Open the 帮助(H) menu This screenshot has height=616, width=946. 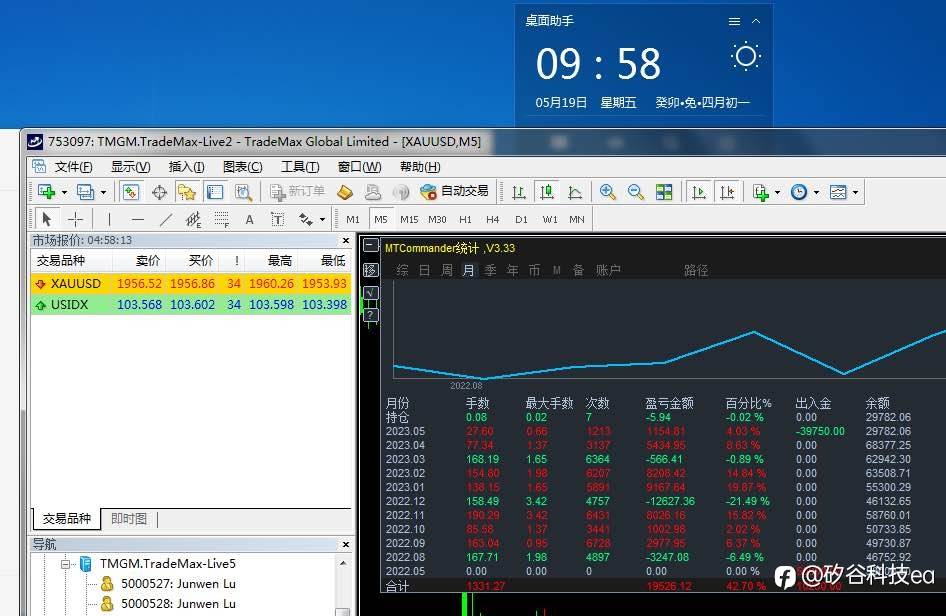pyautogui.click(x=420, y=167)
